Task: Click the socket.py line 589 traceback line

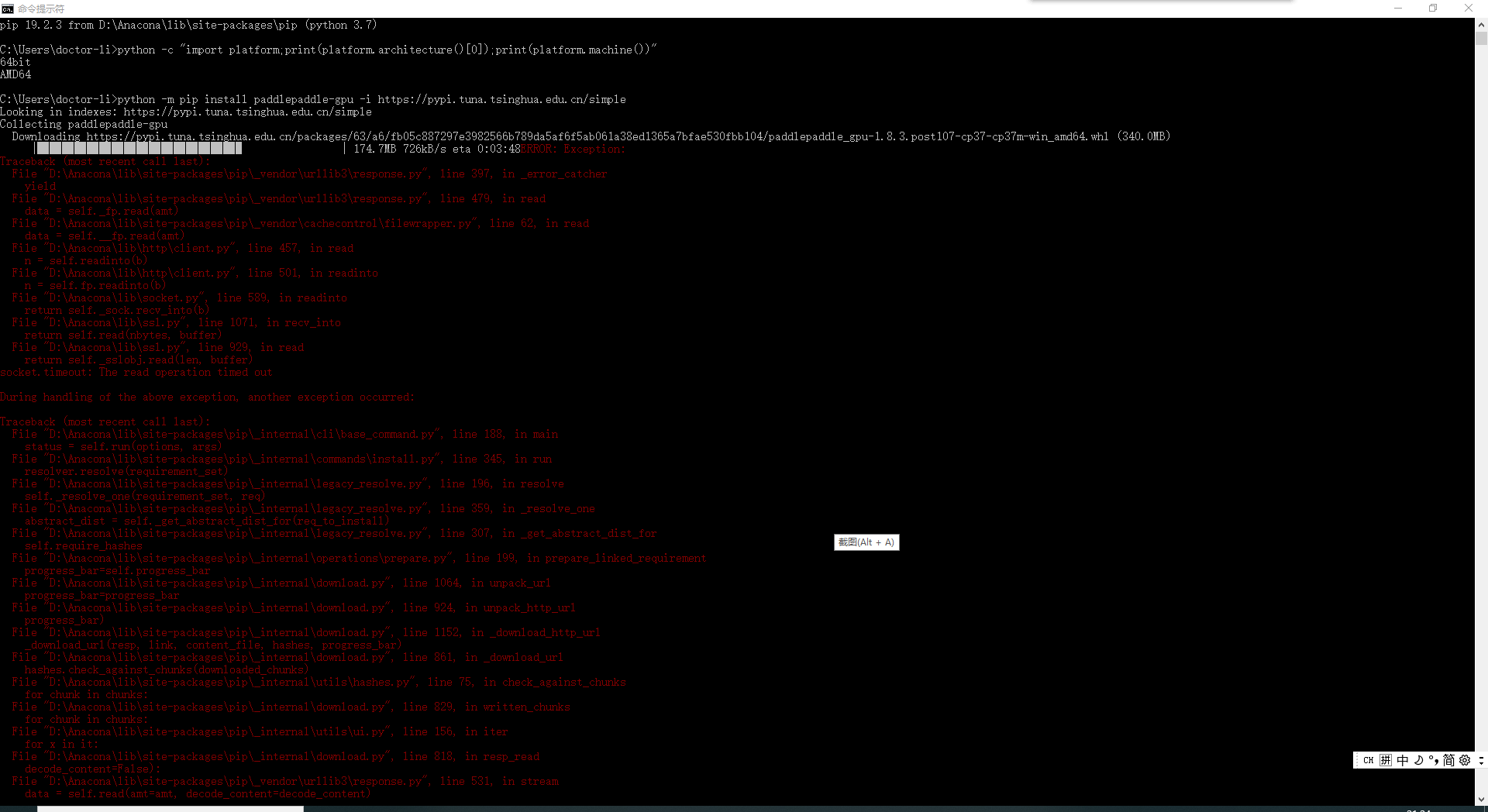Action: pyautogui.click(x=180, y=298)
